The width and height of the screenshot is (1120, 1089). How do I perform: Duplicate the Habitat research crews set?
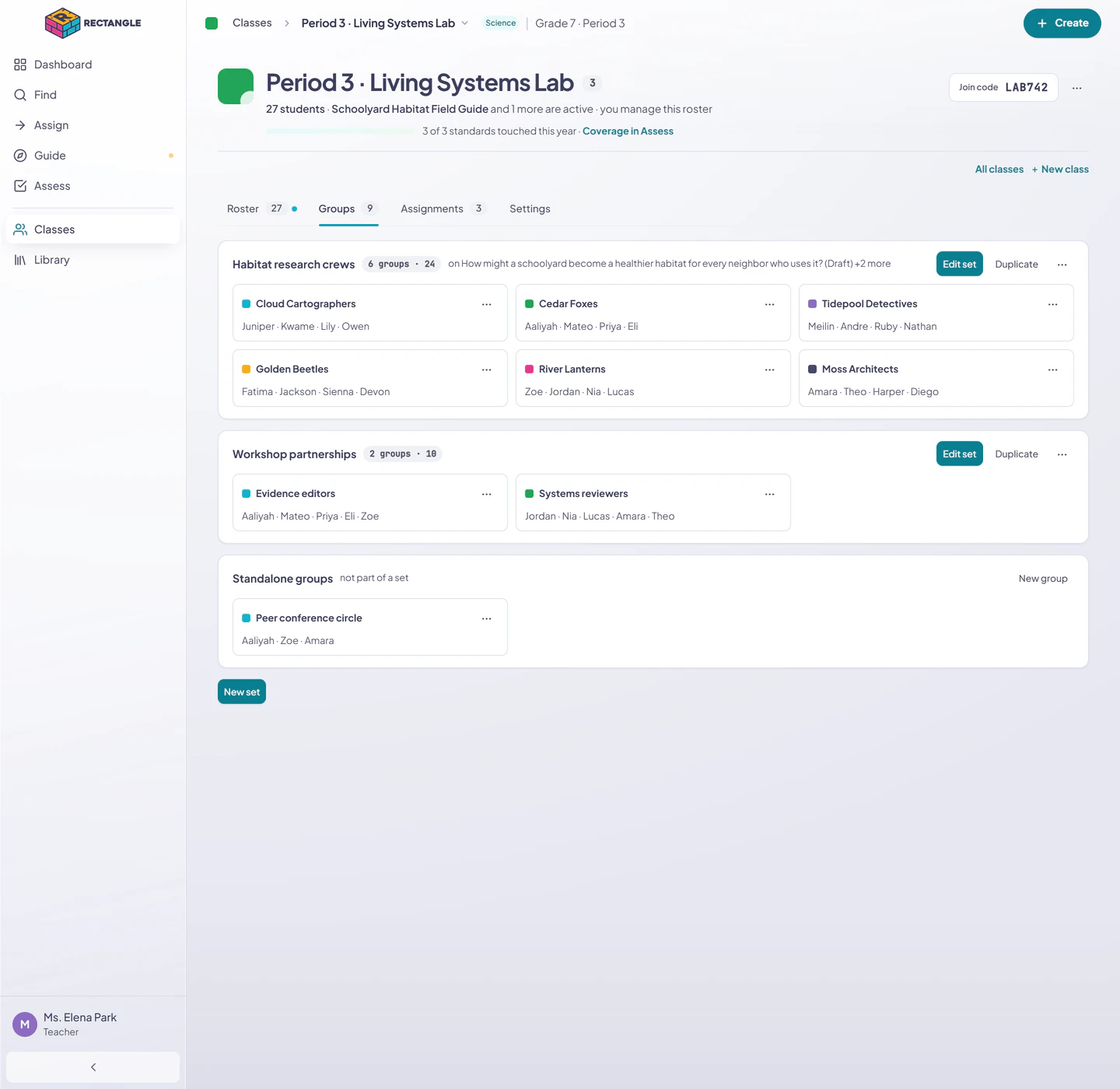click(x=1017, y=264)
